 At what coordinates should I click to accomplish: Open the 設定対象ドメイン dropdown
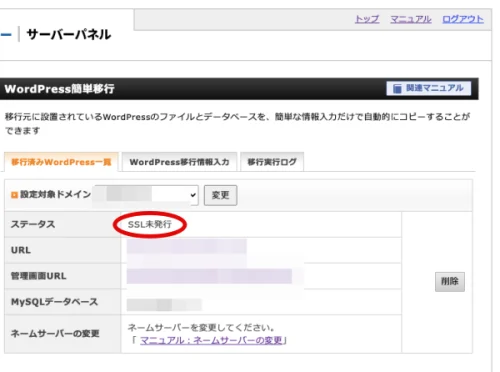point(146,195)
